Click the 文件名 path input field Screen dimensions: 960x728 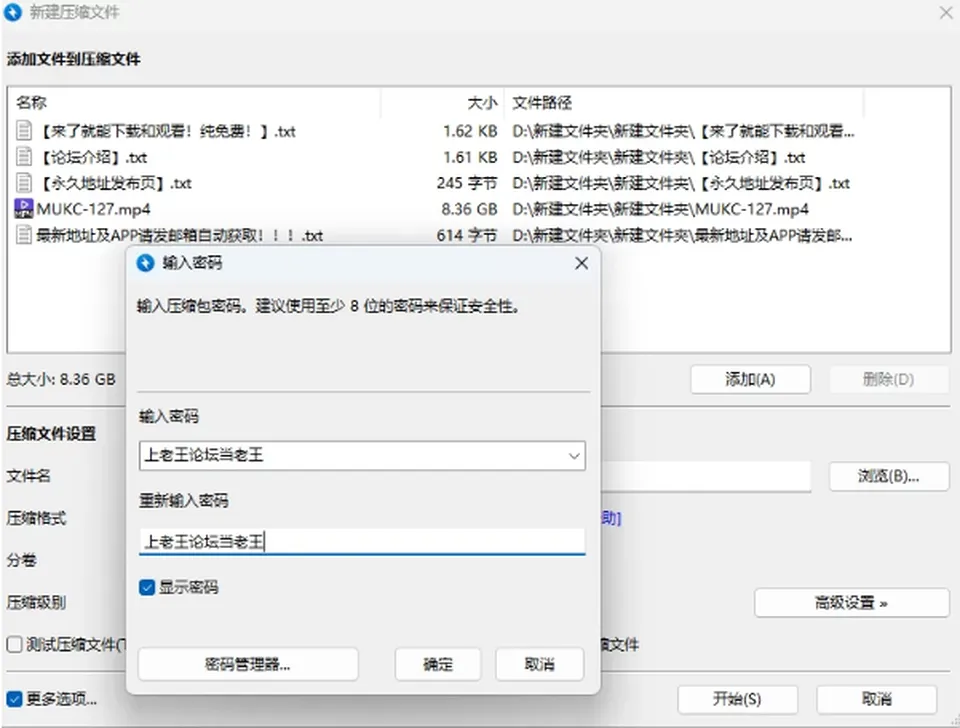pyautogui.click(x=706, y=476)
